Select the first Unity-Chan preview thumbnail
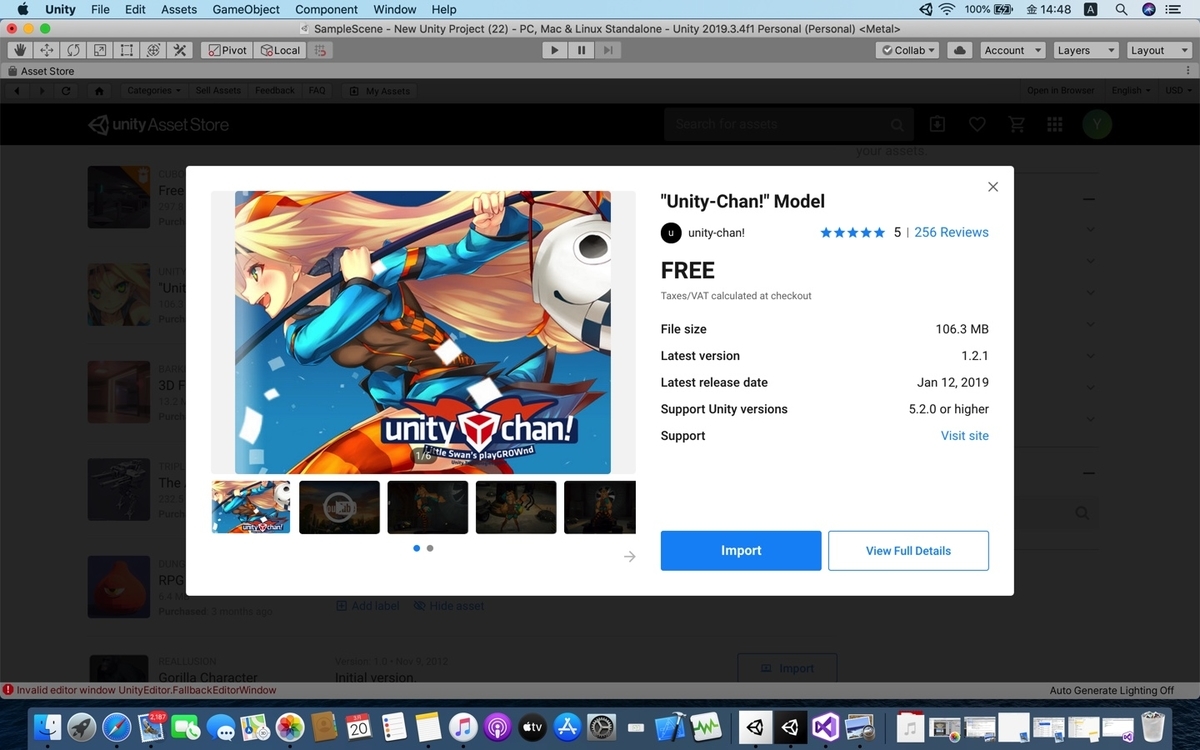 [x=251, y=507]
